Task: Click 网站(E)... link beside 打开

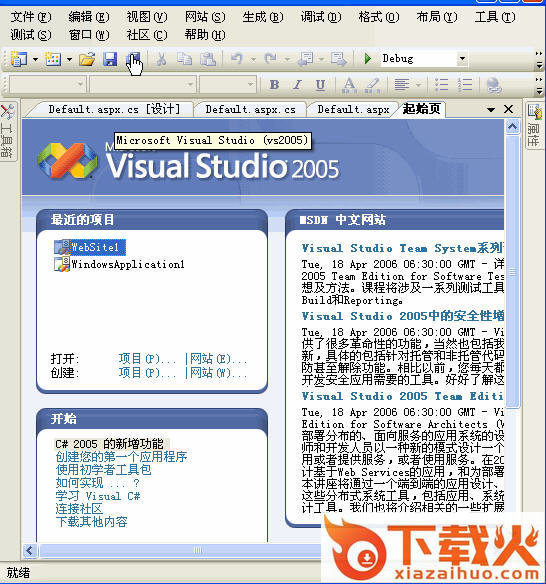Action: pos(218,359)
